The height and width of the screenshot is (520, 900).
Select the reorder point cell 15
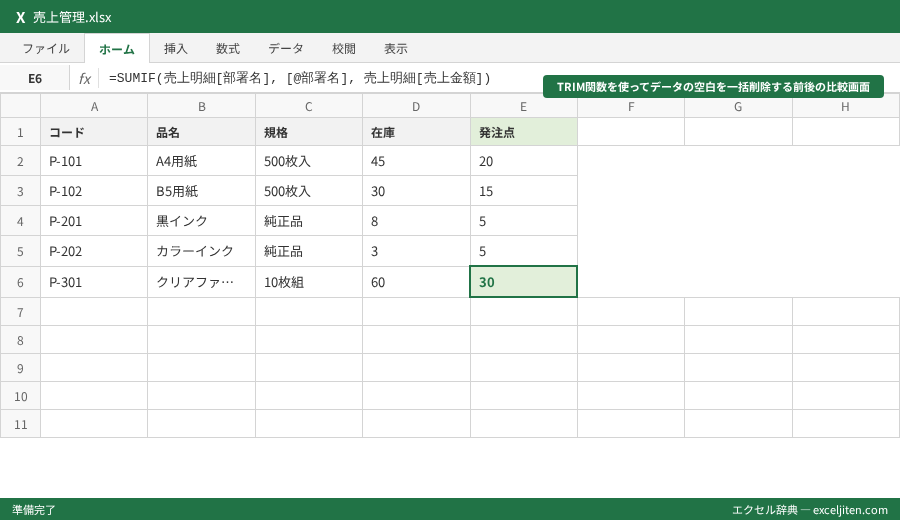point(523,191)
